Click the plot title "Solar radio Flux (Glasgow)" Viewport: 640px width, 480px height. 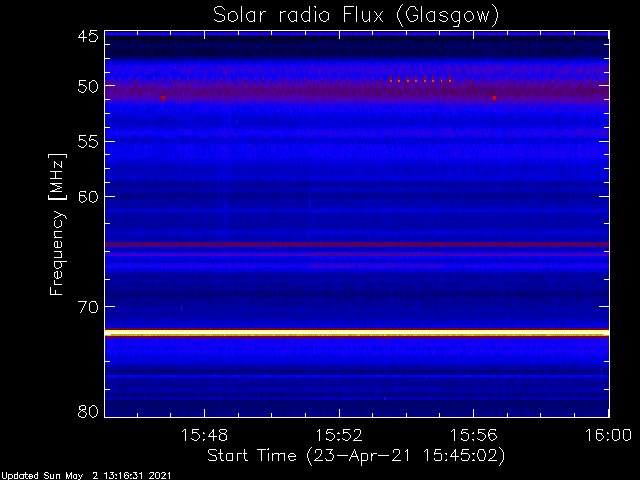(x=356, y=16)
